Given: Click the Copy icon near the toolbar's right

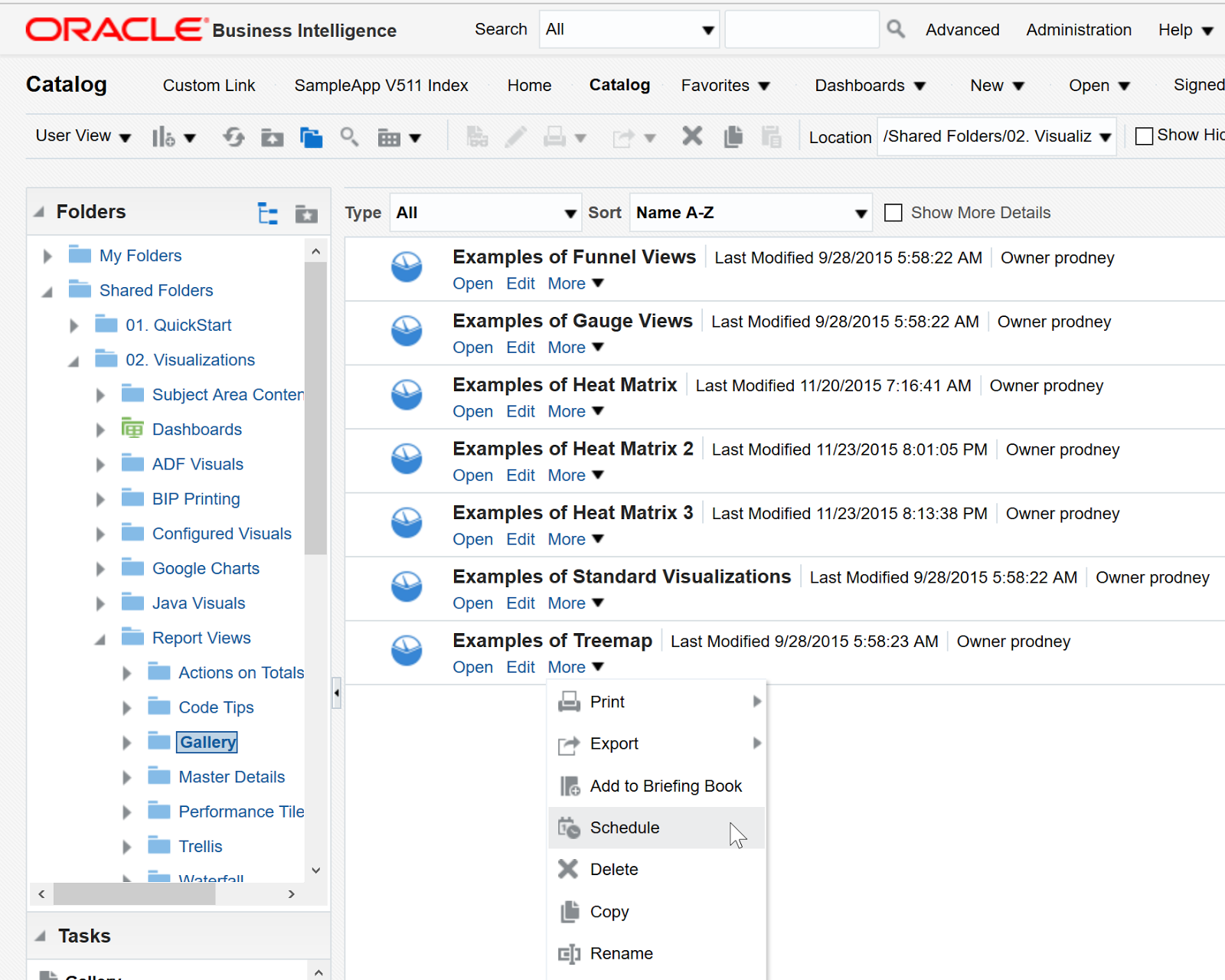Looking at the screenshot, I should (x=733, y=136).
